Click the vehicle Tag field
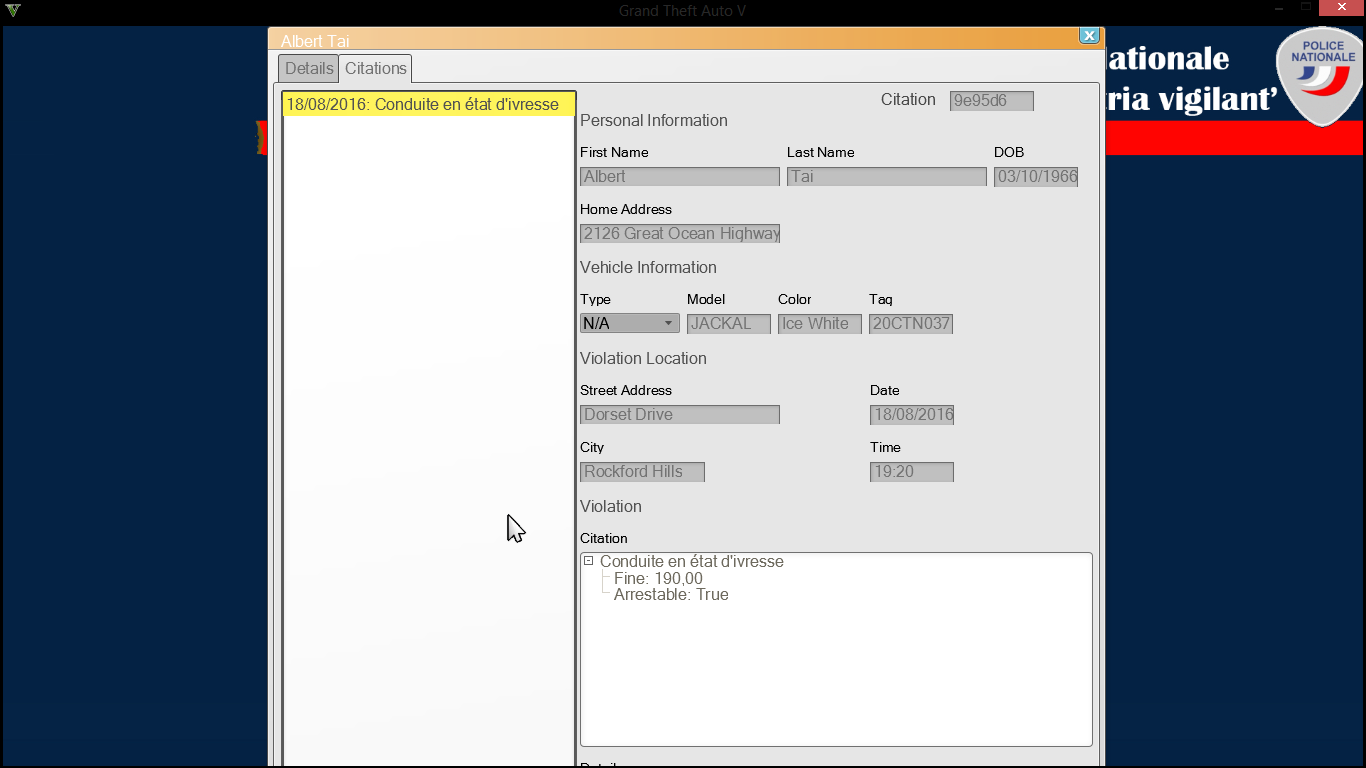This screenshot has width=1366, height=768. tap(910, 324)
